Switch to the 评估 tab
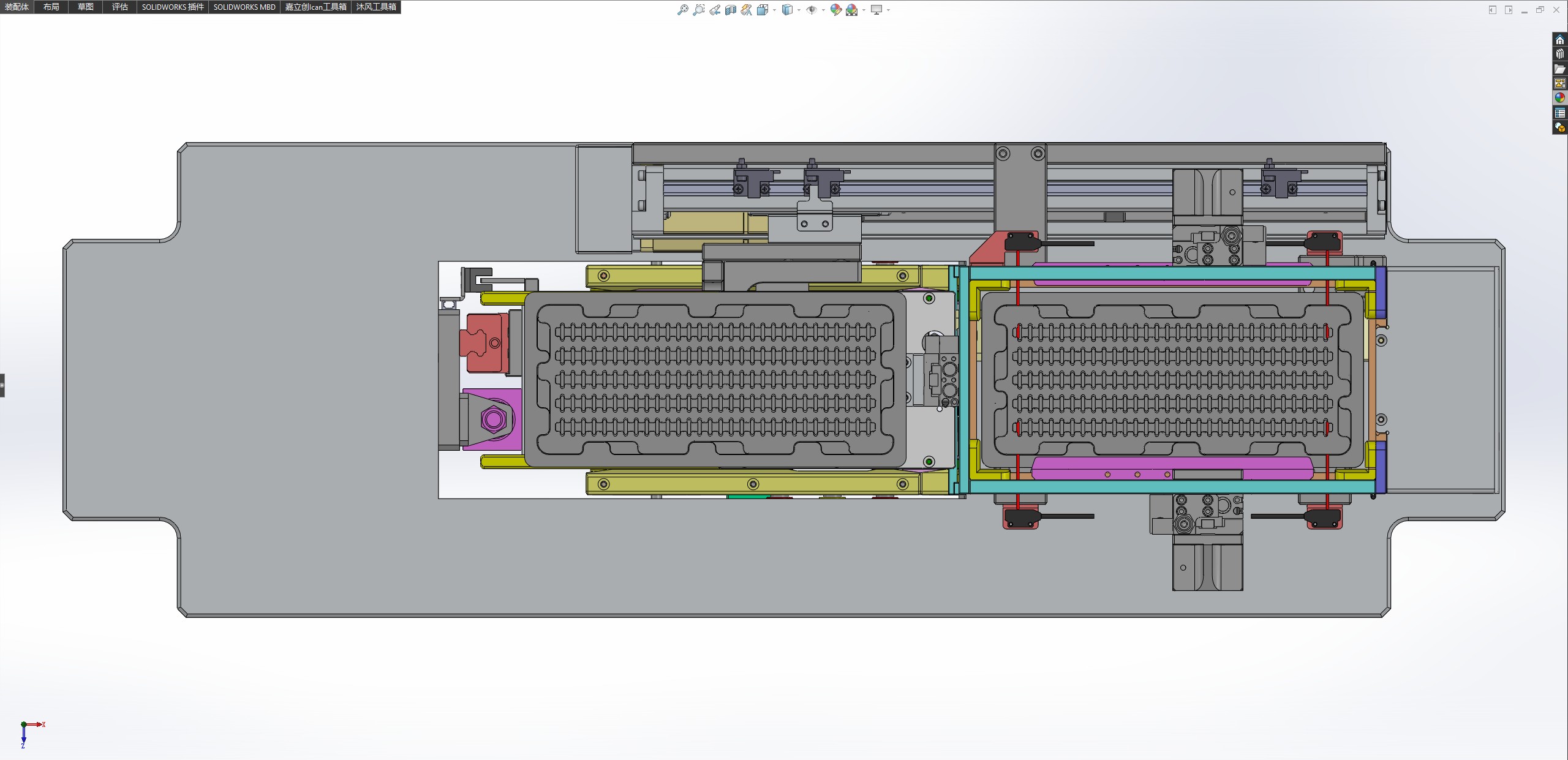Image resolution: width=1568 pixels, height=760 pixels. (119, 7)
